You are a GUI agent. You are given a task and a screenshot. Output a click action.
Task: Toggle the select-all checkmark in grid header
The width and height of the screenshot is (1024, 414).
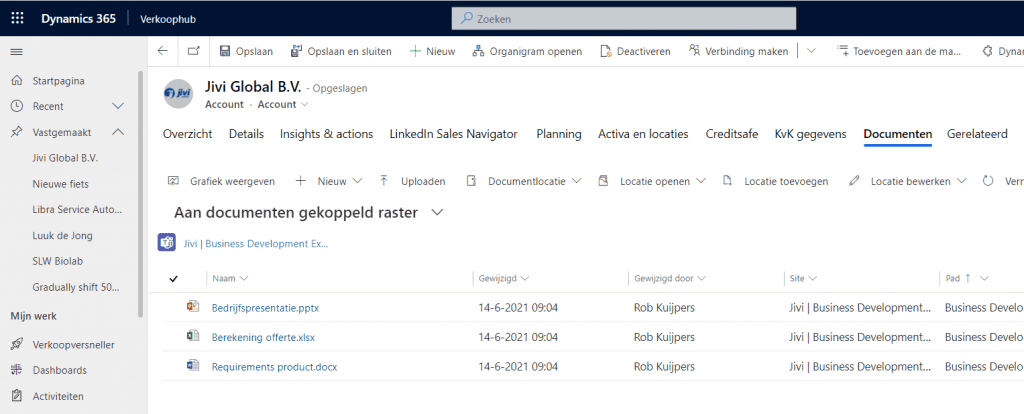[174, 278]
